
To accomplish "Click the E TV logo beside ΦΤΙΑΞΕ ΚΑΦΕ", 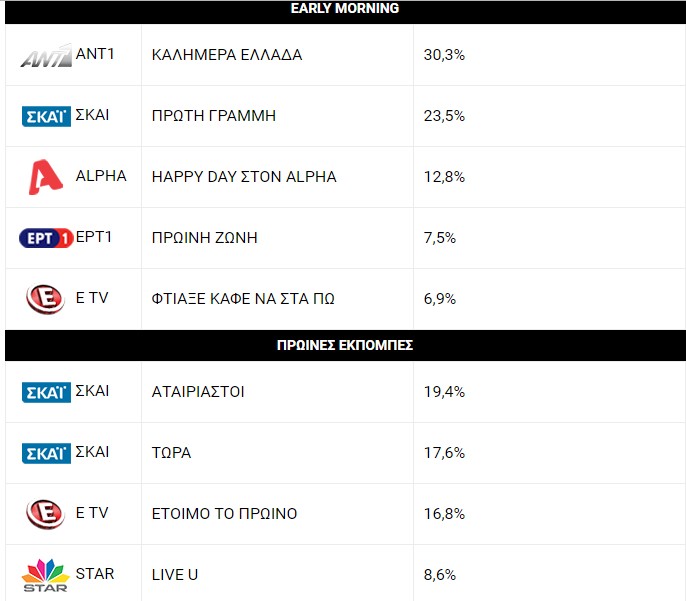I will coord(45,299).
